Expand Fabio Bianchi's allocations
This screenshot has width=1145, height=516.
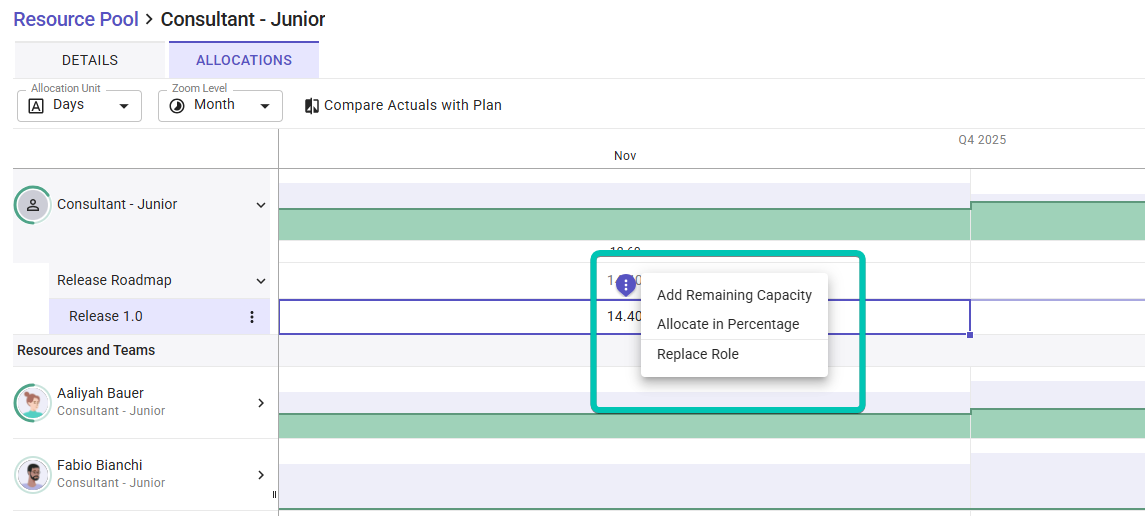click(x=261, y=475)
